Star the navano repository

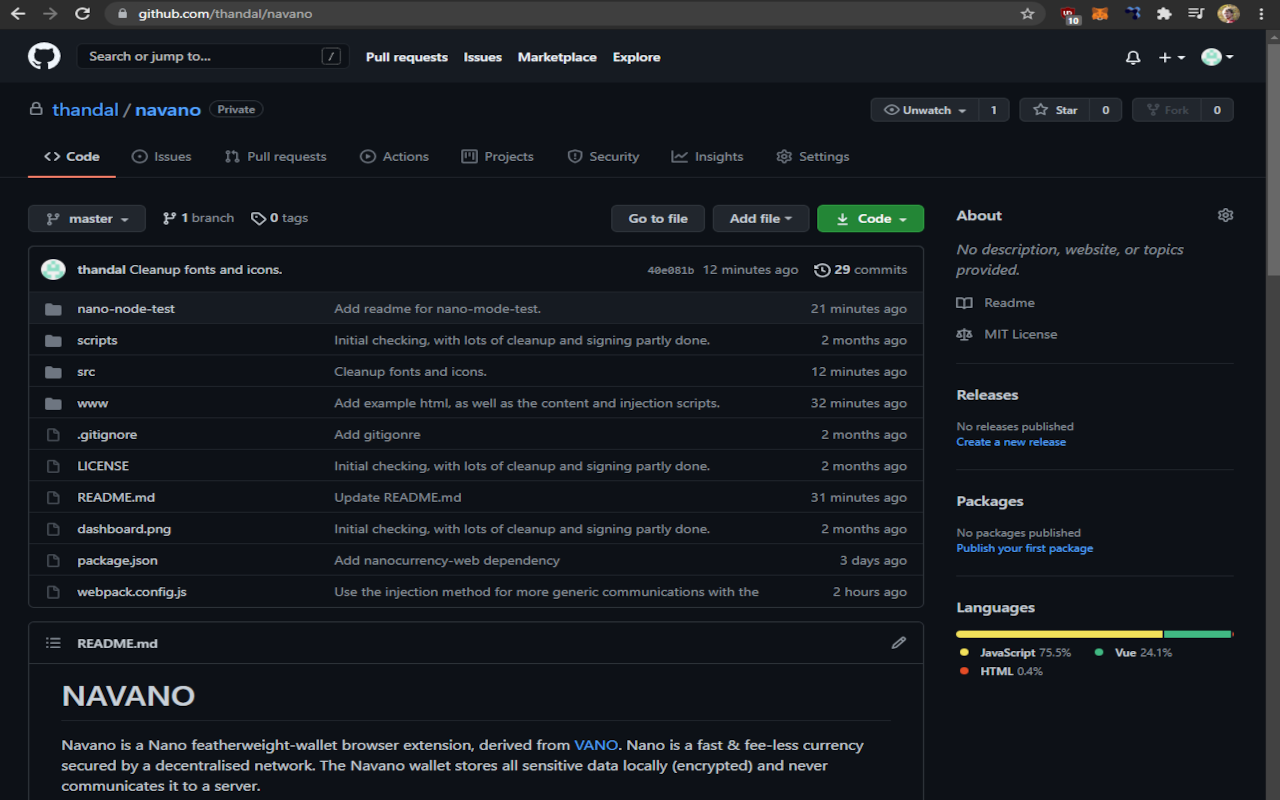[1056, 110]
